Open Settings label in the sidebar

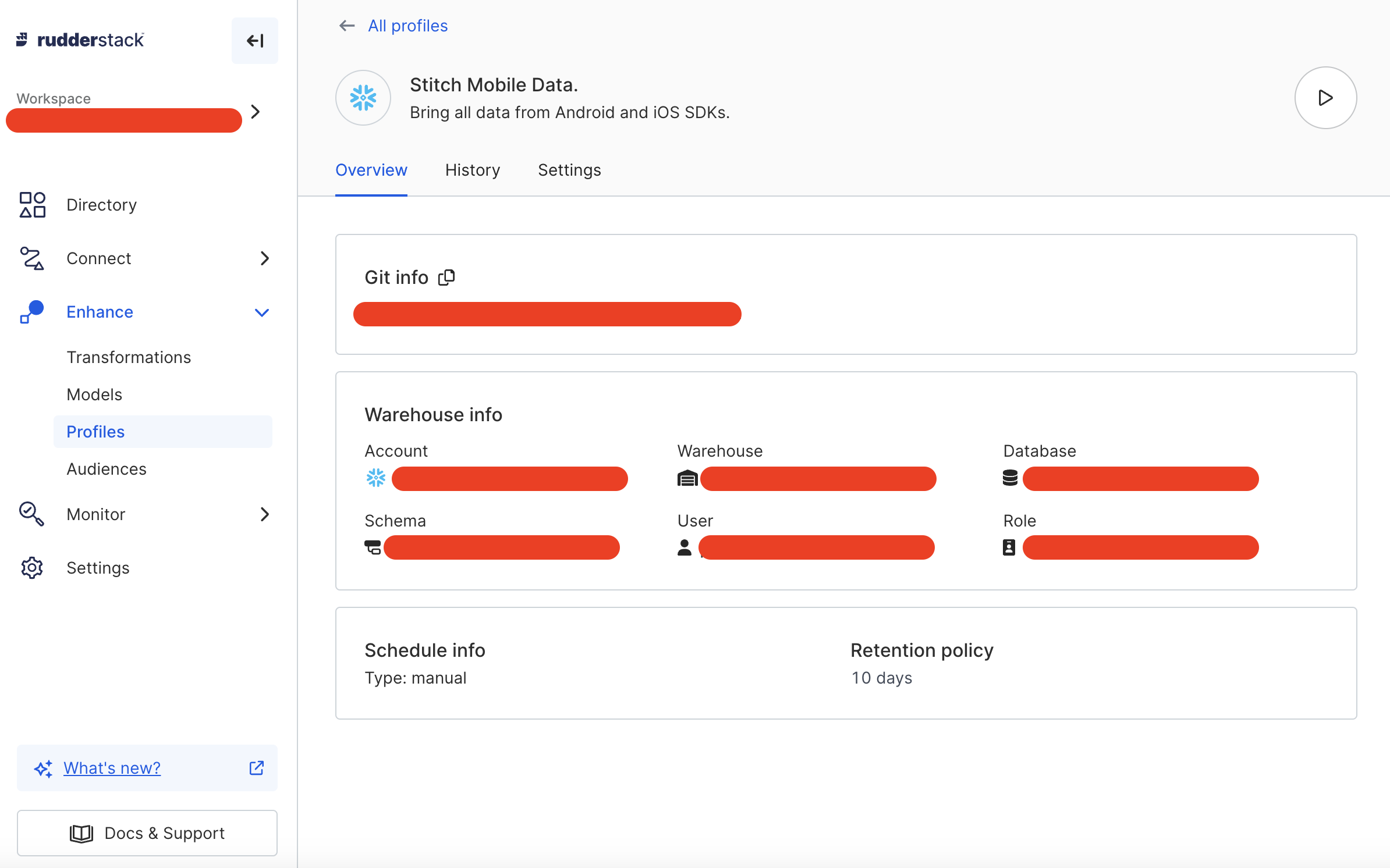98,568
